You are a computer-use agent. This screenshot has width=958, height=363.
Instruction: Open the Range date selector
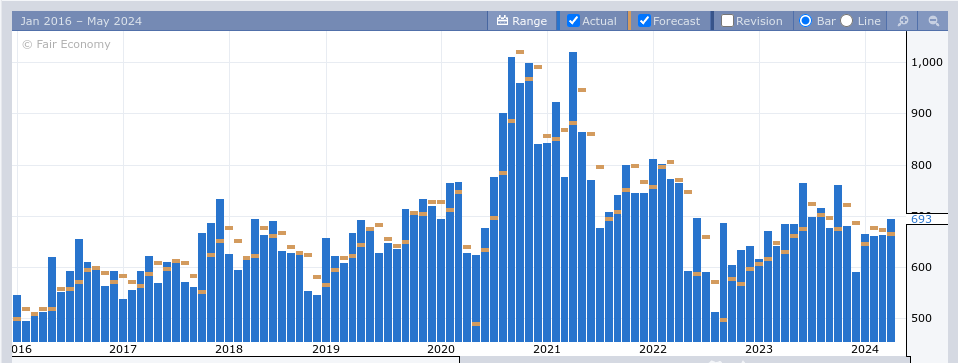[522, 21]
